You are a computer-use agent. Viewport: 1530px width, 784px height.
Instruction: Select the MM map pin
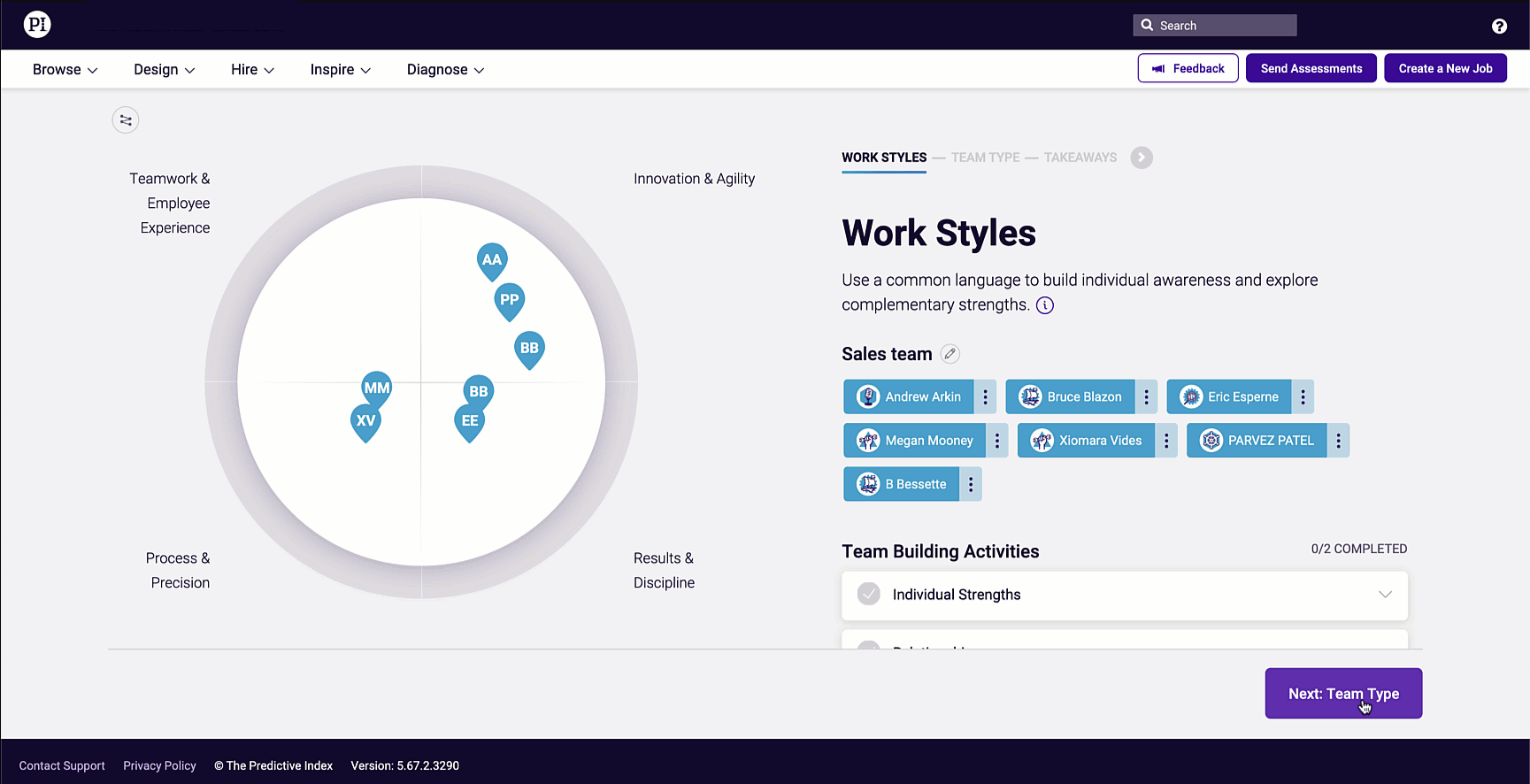(377, 389)
